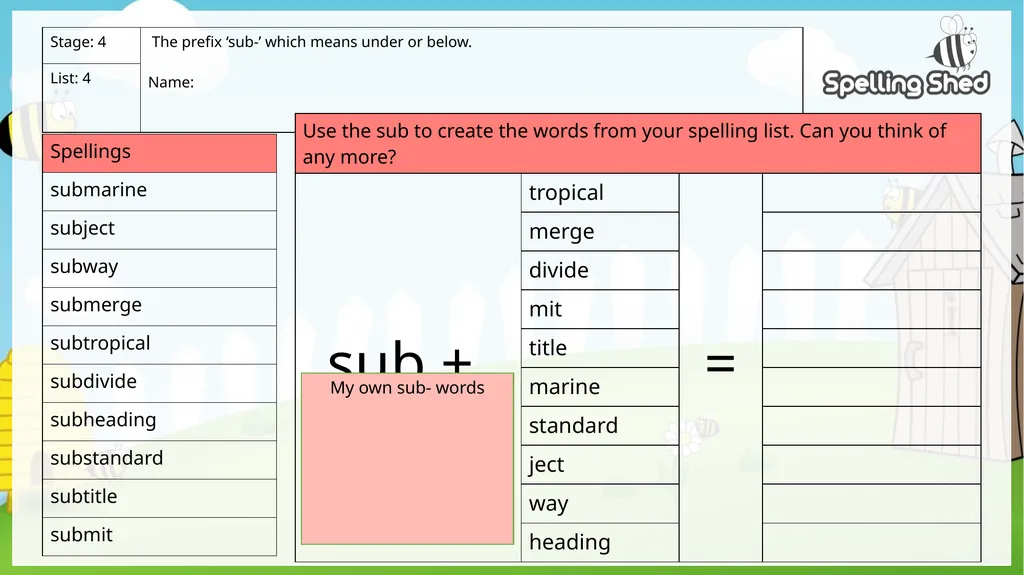The height and width of the screenshot is (575, 1024).
Task: Click the 'title' root word cell
Action: point(600,348)
